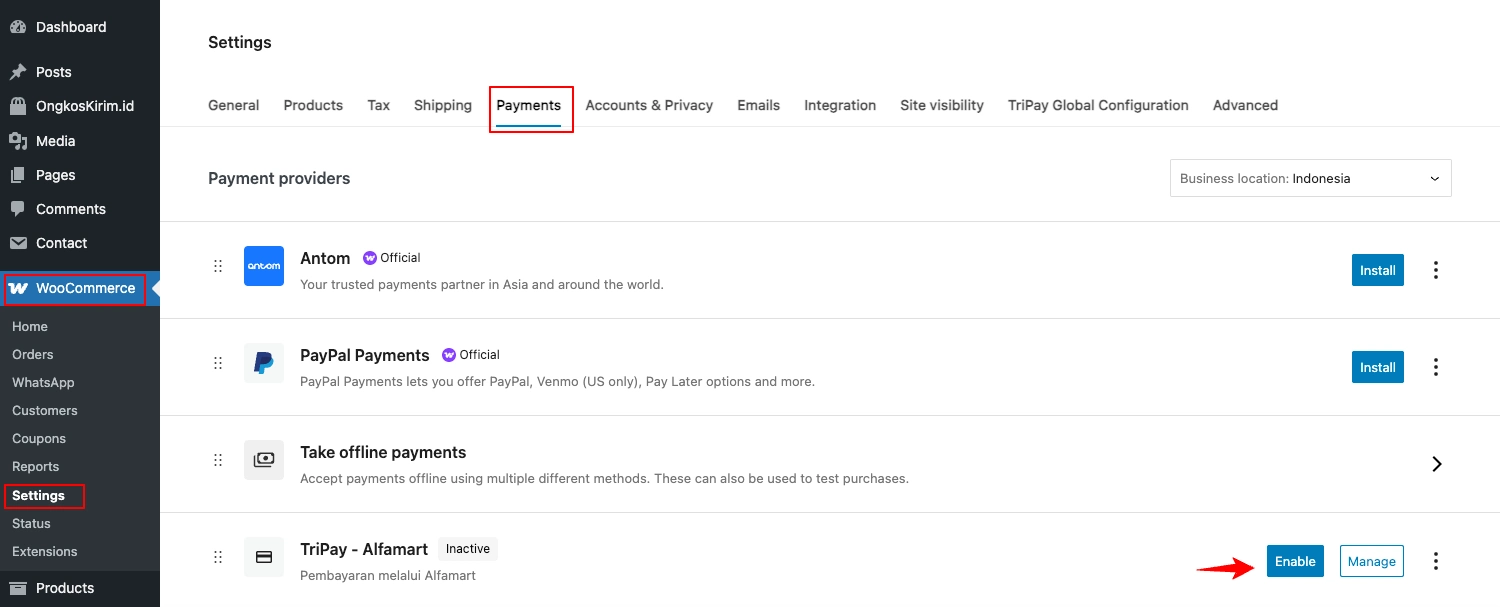Open the Site visibility tab

coord(942,105)
